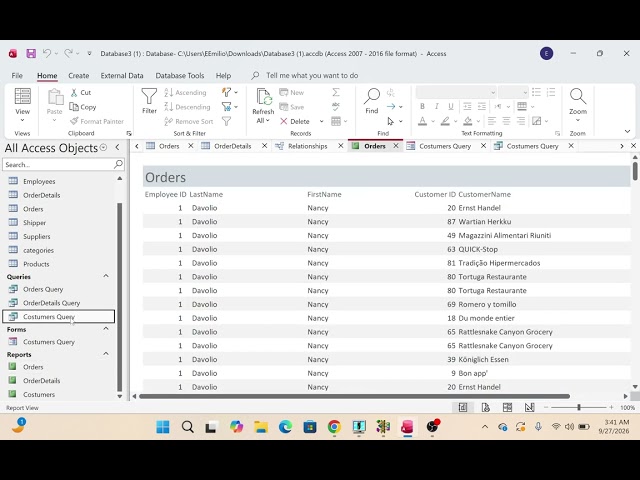Click search magnifier in navigation pane

pyautogui.click(x=118, y=164)
